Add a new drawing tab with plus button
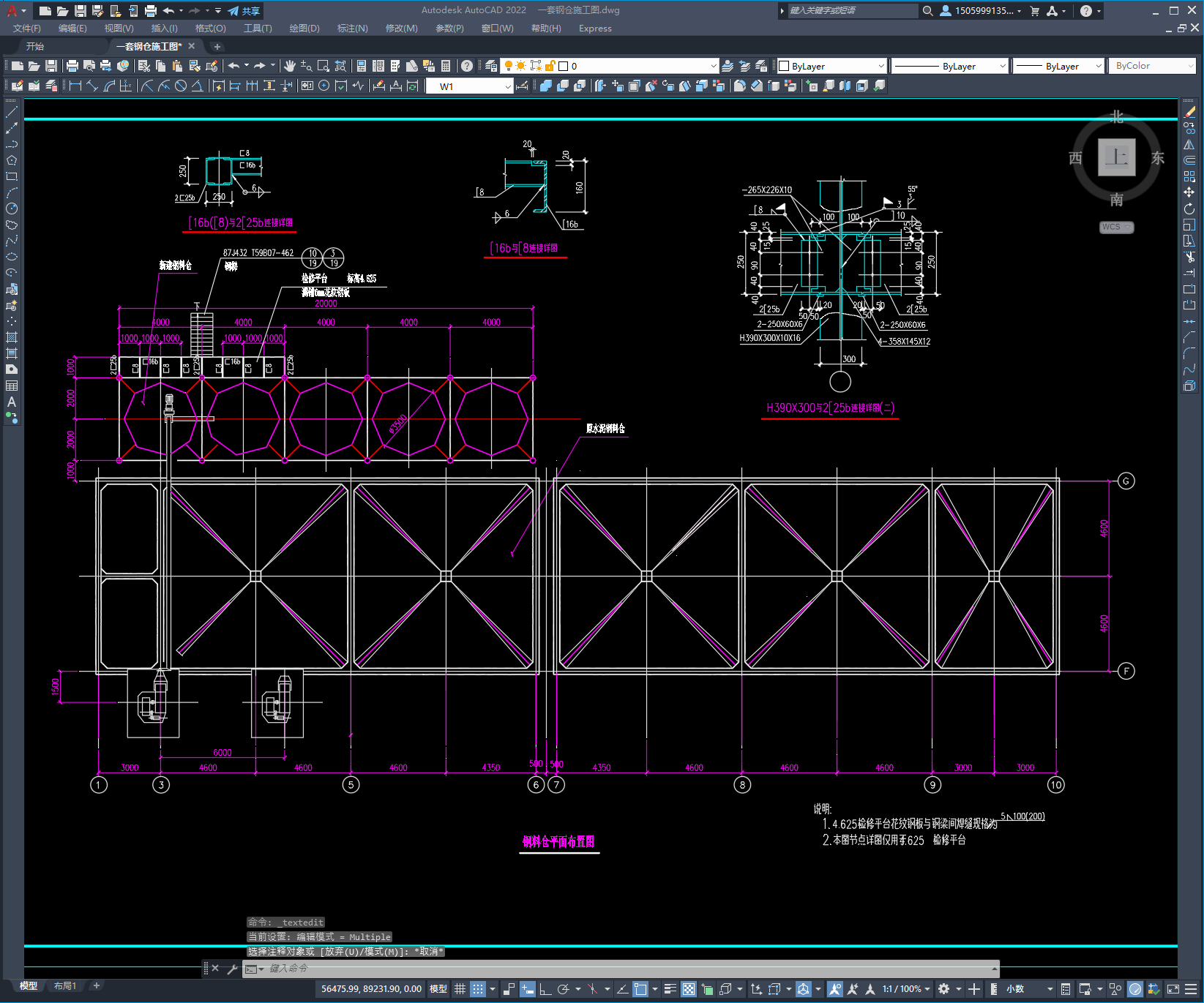The image size is (1204, 1003). pos(217,46)
